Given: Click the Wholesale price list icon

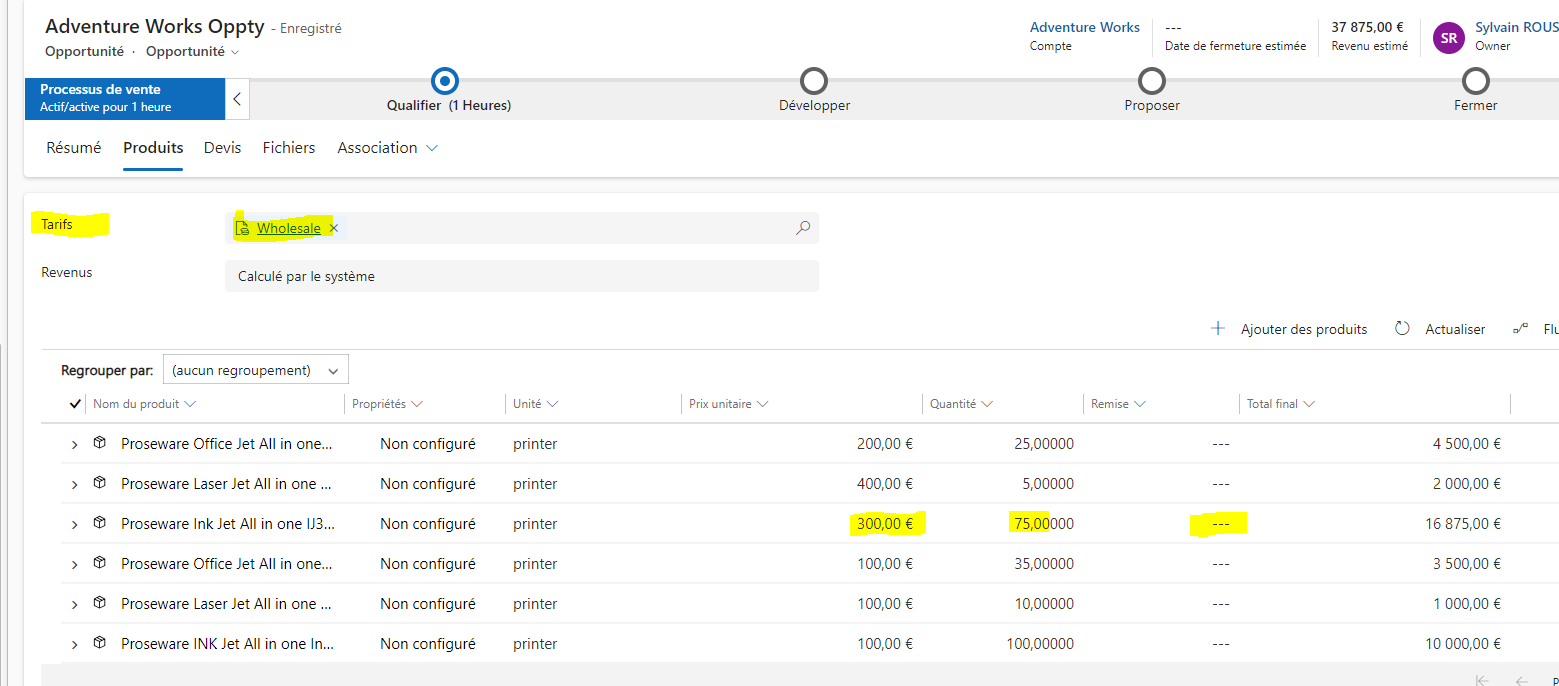Looking at the screenshot, I should tap(241, 228).
